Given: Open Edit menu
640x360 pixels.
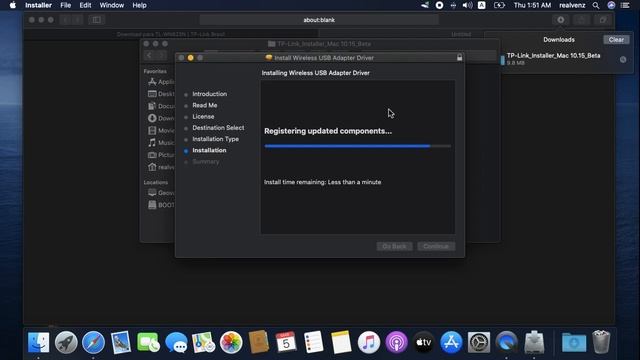Looking at the screenshot, I should [x=85, y=5].
